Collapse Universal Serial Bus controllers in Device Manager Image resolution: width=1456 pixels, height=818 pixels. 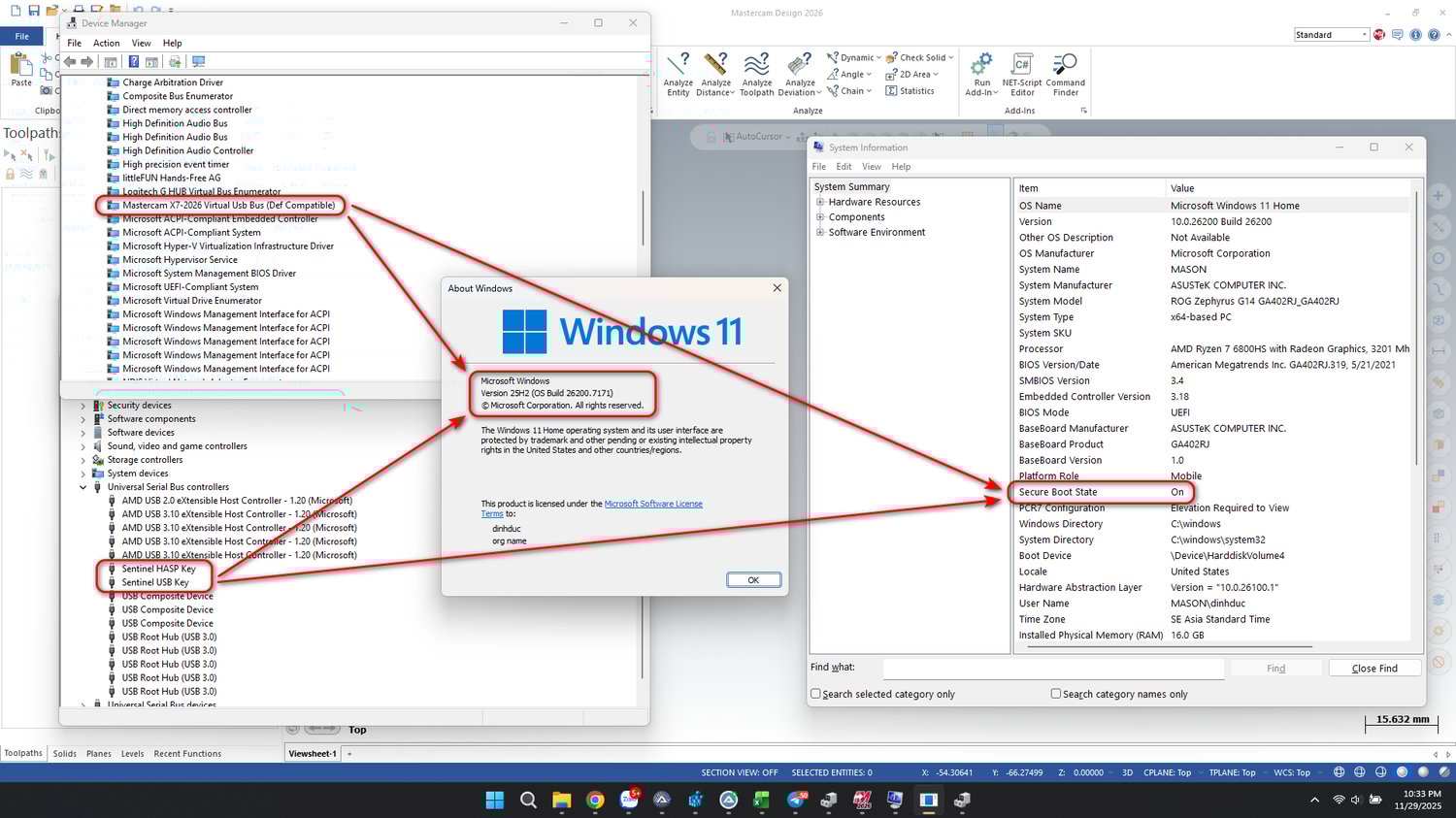83,487
